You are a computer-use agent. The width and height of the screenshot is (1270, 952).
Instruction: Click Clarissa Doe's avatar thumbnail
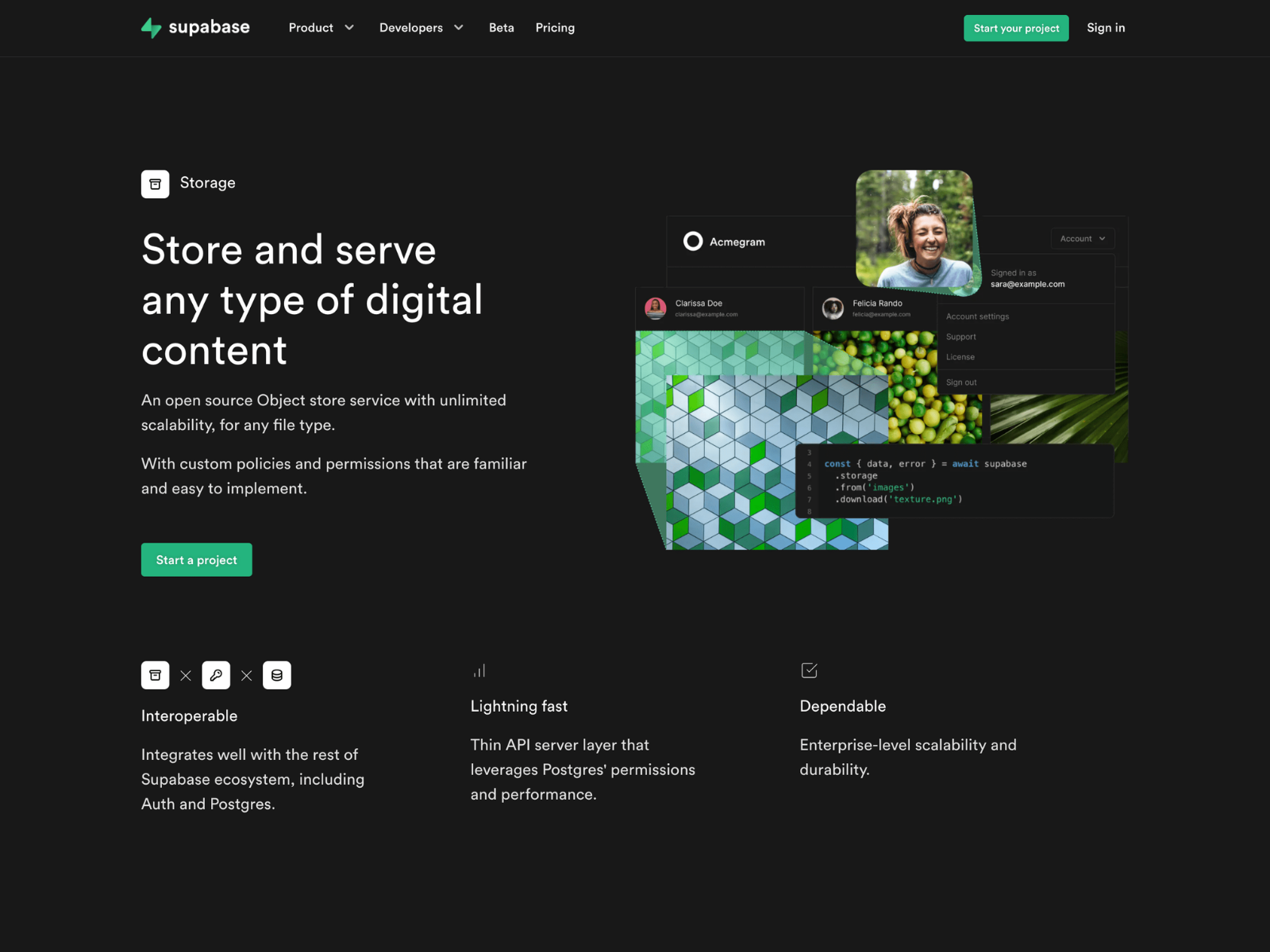coord(656,308)
